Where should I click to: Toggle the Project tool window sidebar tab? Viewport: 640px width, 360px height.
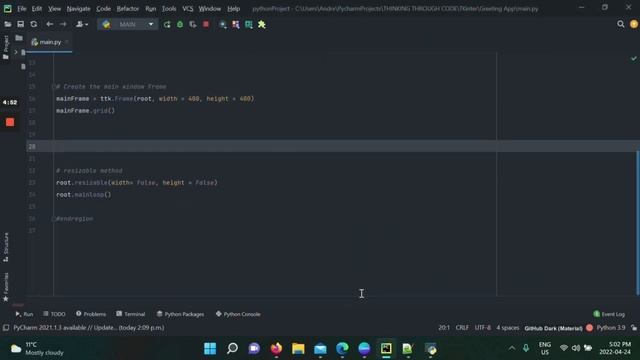(6, 47)
